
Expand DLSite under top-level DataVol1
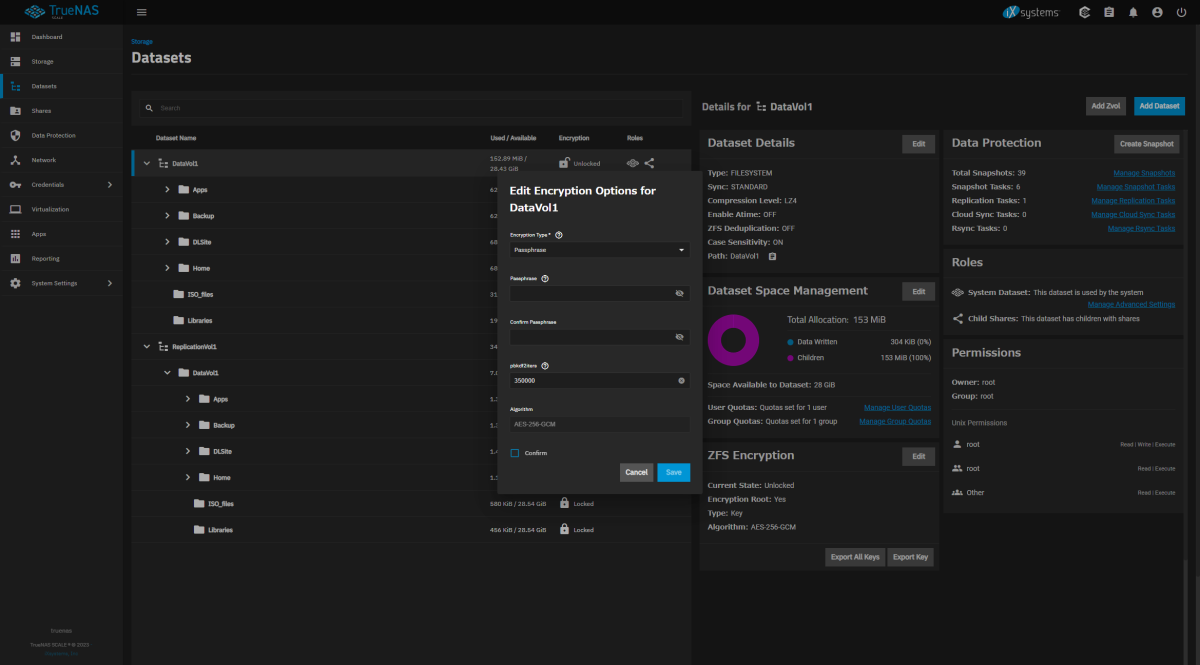coord(168,241)
